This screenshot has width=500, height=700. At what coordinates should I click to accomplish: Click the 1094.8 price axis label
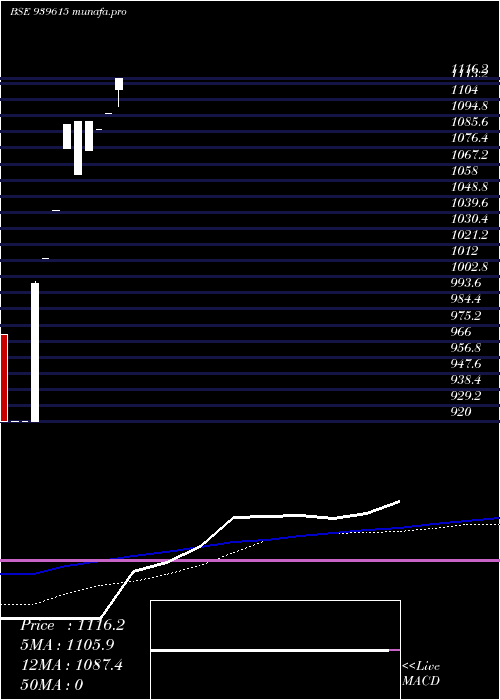click(x=469, y=106)
